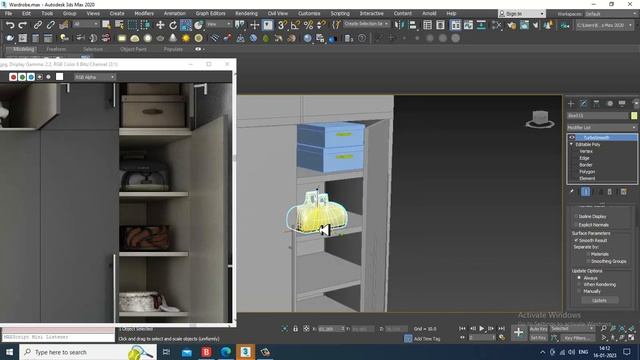Select Manually update option
This screenshot has width=640, height=360.
[579, 291]
